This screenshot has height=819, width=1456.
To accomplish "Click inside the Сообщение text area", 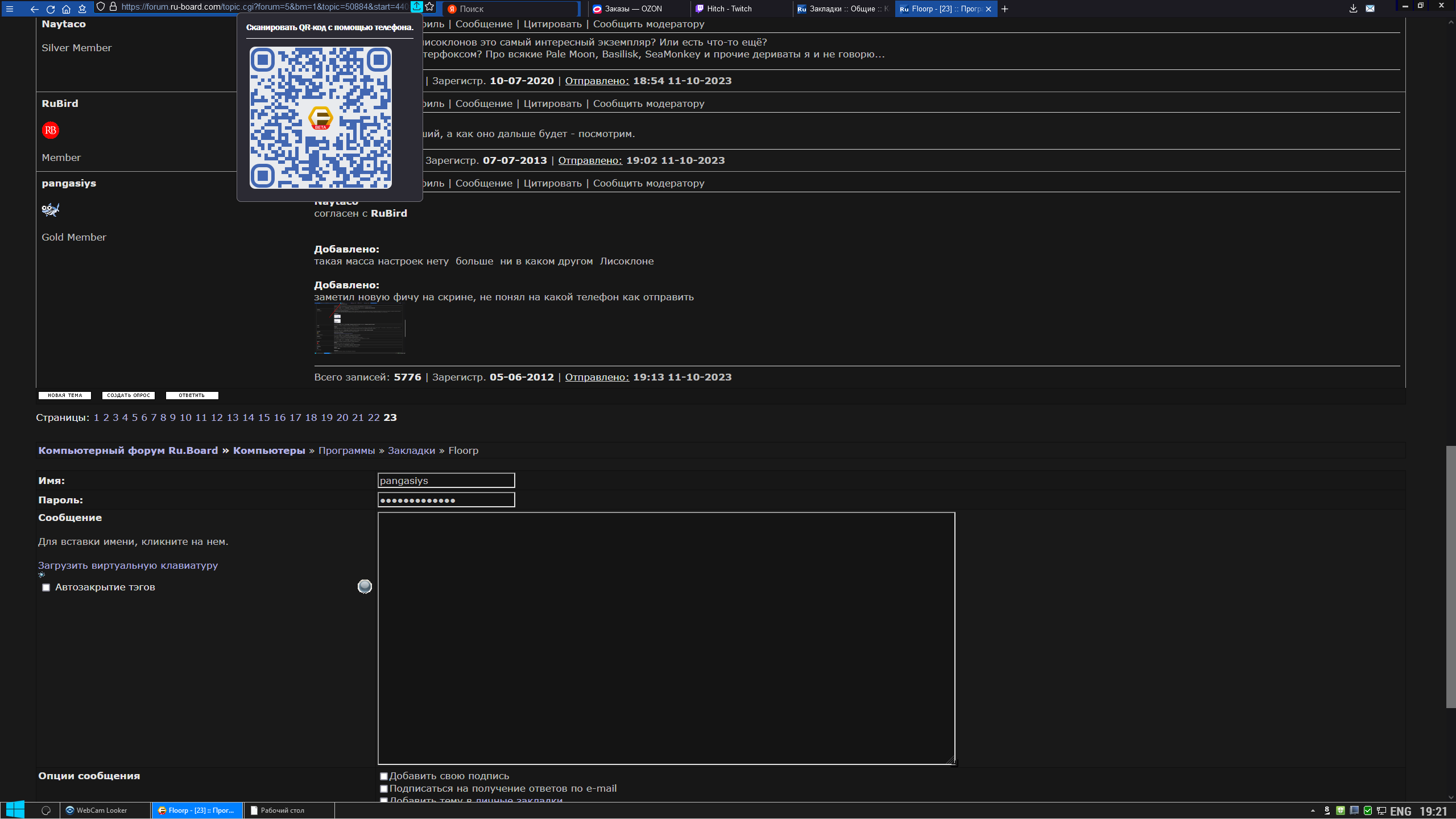I will [666, 638].
